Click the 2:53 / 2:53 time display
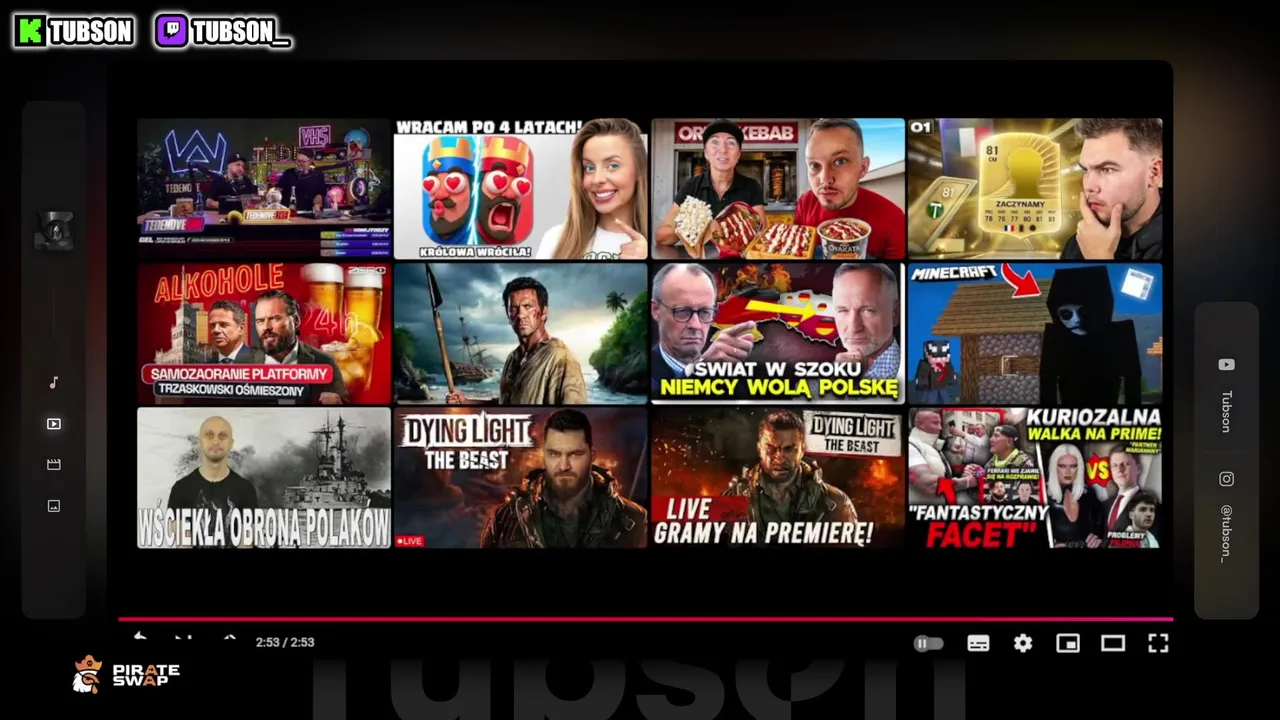Image resolution: width=1280 pixels, height=720 pixels. 285,642
